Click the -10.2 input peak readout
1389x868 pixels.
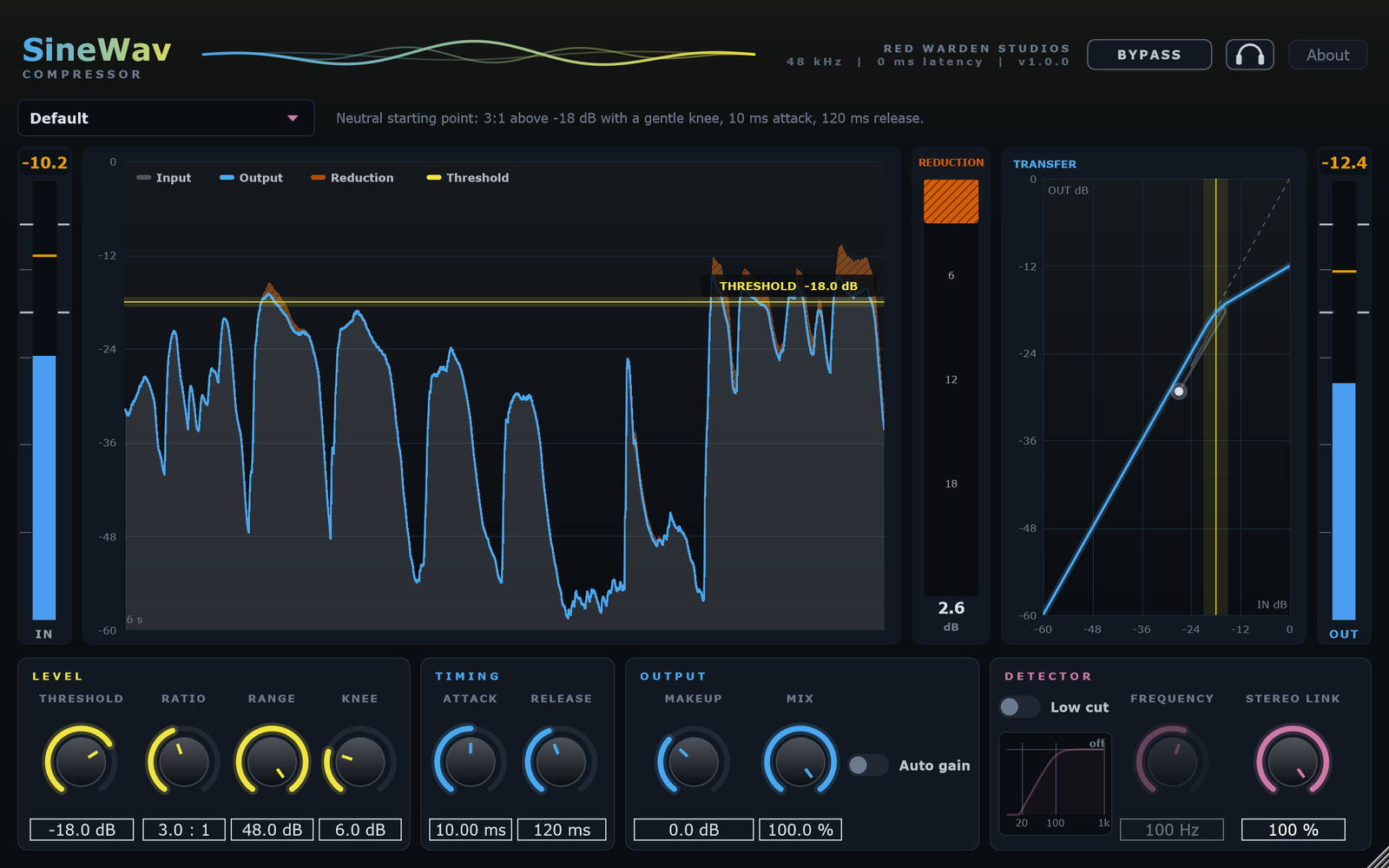coord(44,162)
